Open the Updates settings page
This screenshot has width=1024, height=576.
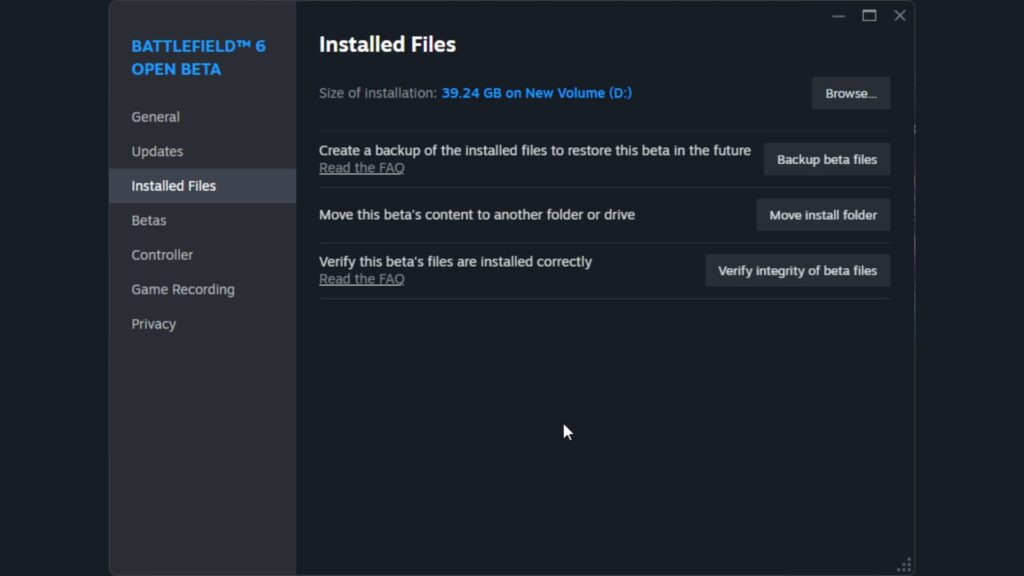157,151
